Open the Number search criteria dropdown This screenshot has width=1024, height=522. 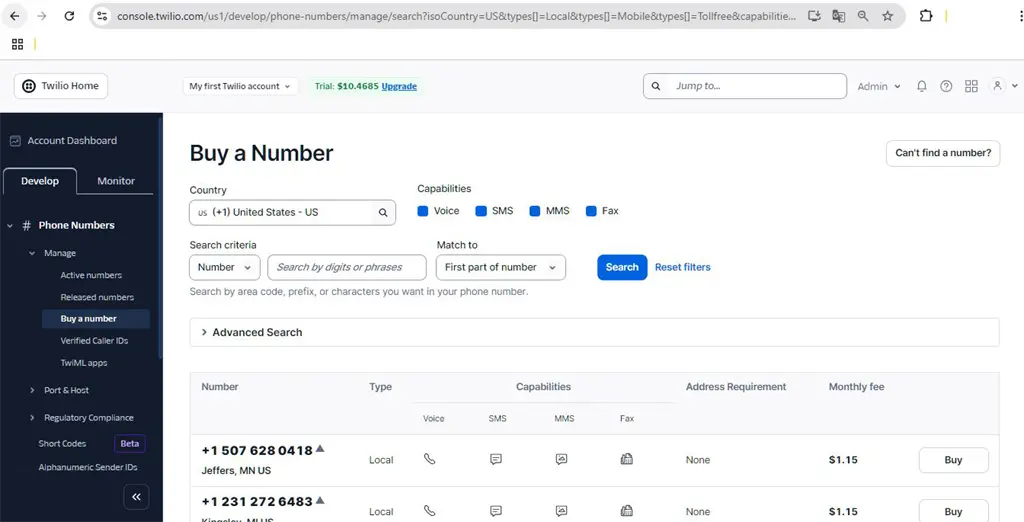(x=225, y=267)
